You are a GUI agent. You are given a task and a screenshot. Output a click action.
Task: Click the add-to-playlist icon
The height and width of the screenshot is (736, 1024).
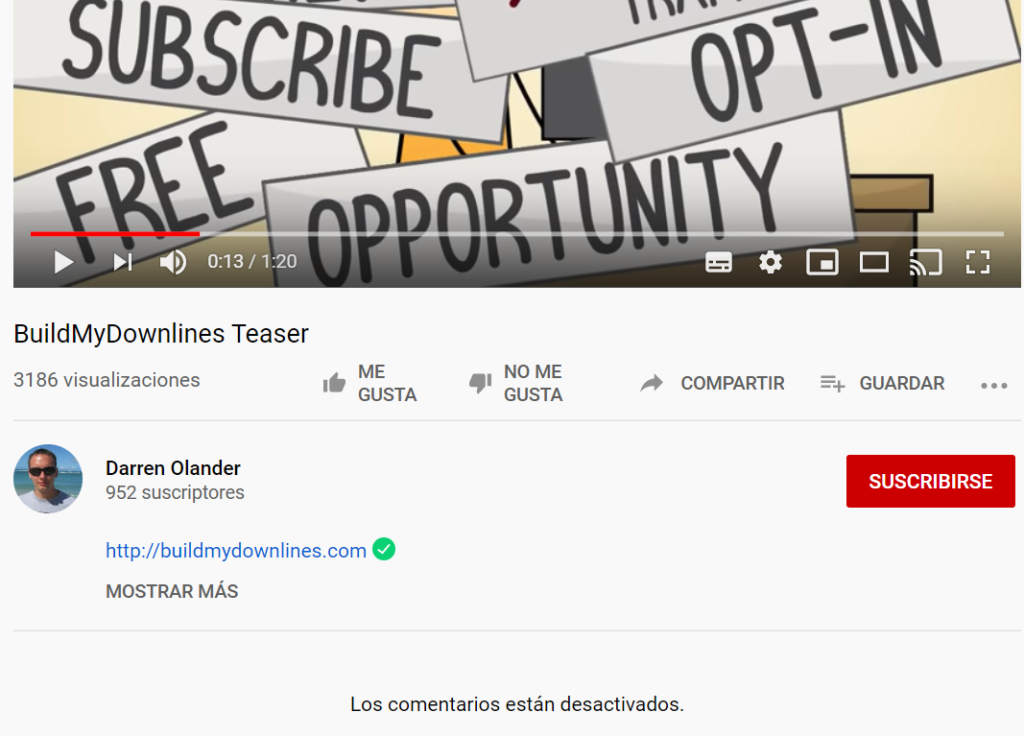click(x=833, y=383)
